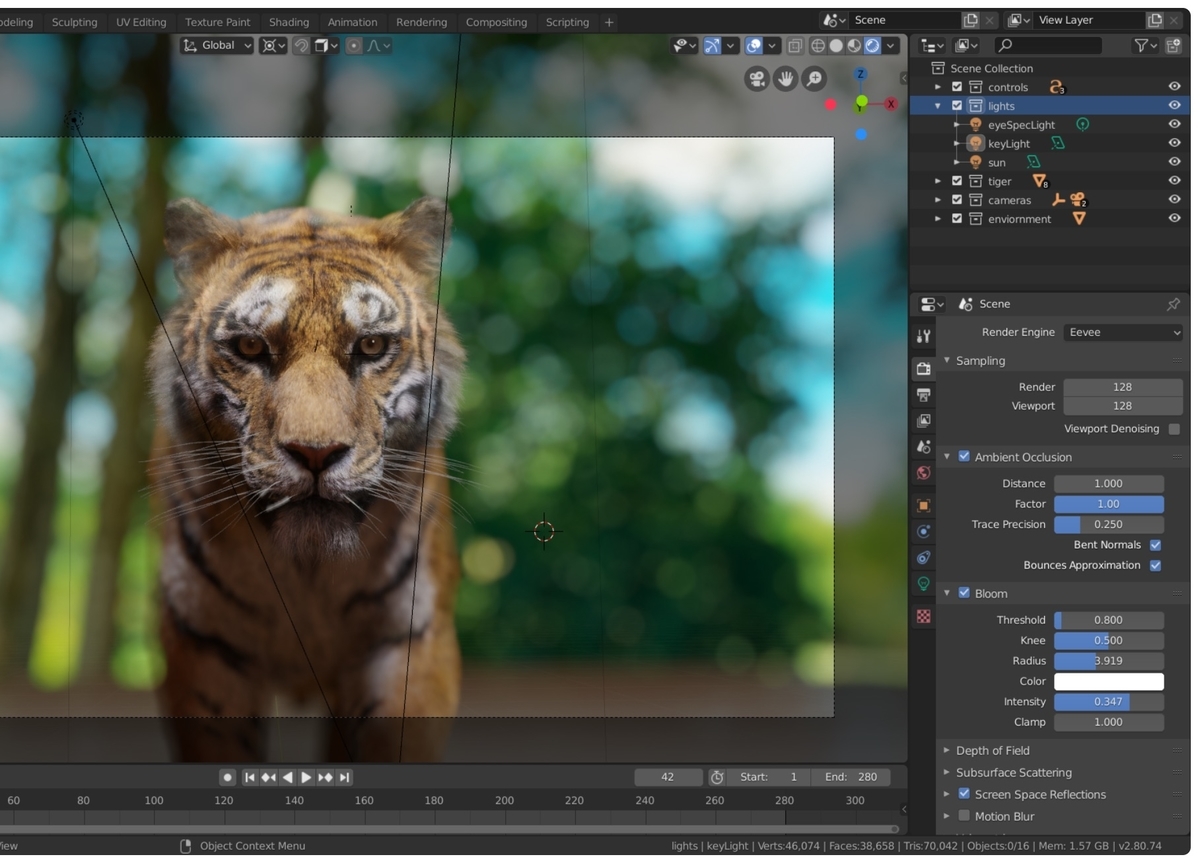Open the Render Engine Eevee dropdown

(1123, 333)
